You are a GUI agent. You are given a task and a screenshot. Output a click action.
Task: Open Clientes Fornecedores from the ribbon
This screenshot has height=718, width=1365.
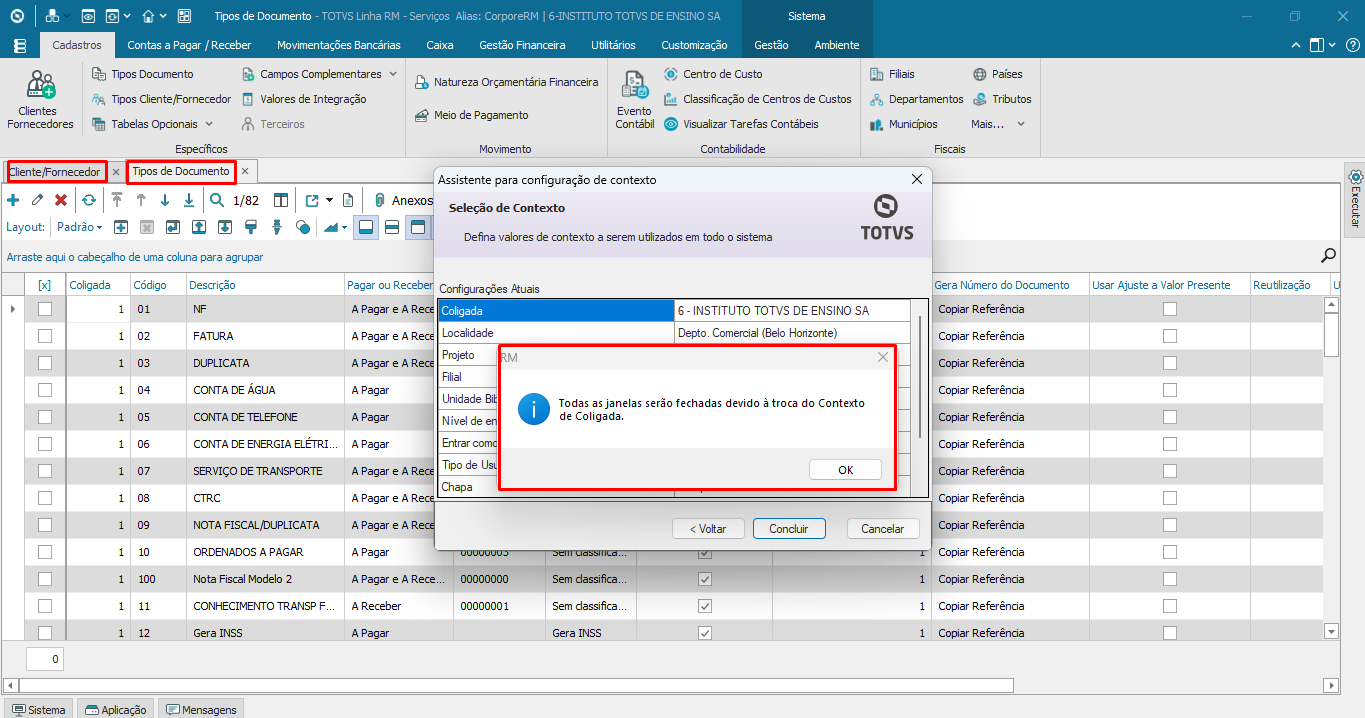coord(41,100)
